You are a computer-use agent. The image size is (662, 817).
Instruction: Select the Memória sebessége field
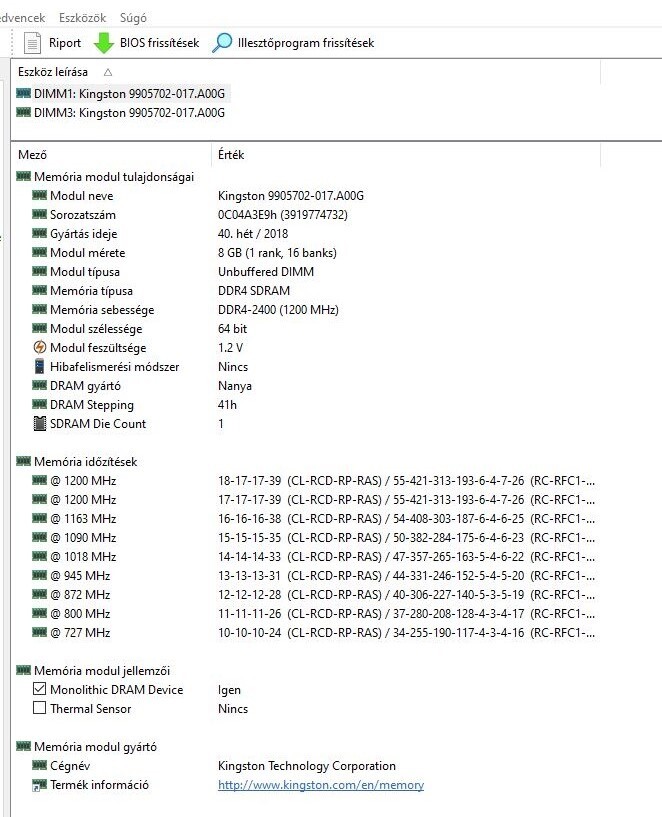102,310
